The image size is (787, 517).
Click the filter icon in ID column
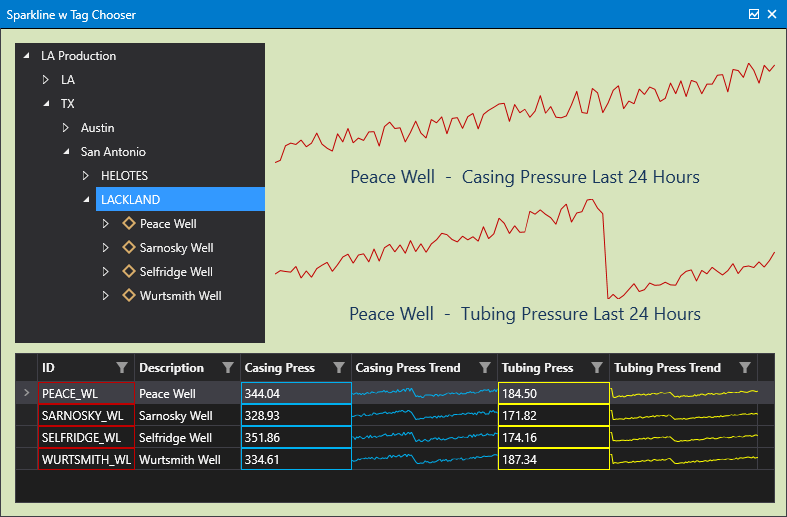pyautogui.click(x=121, y=368)
